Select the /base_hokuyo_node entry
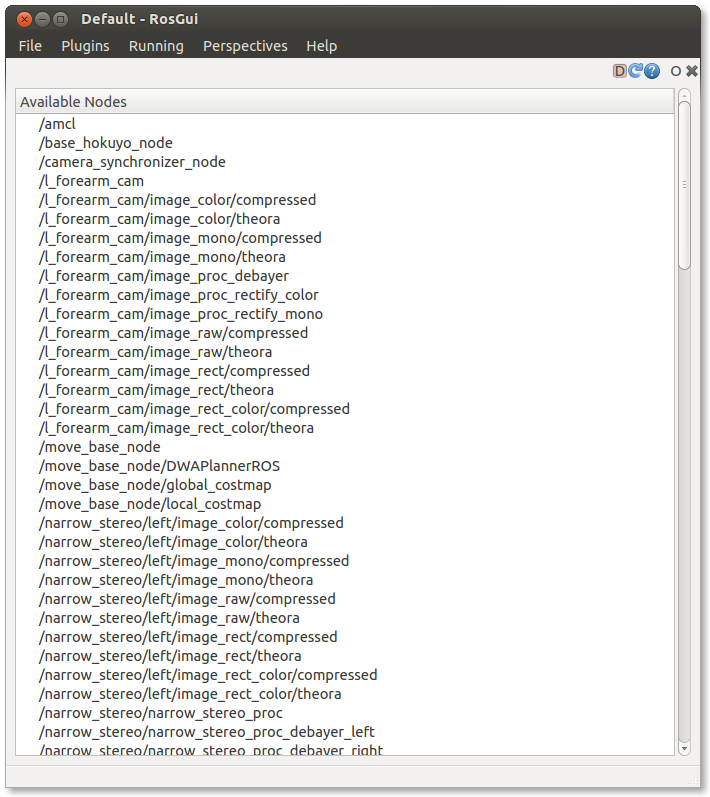Screen dimensions: 710x797 click(x=105, y=143)
